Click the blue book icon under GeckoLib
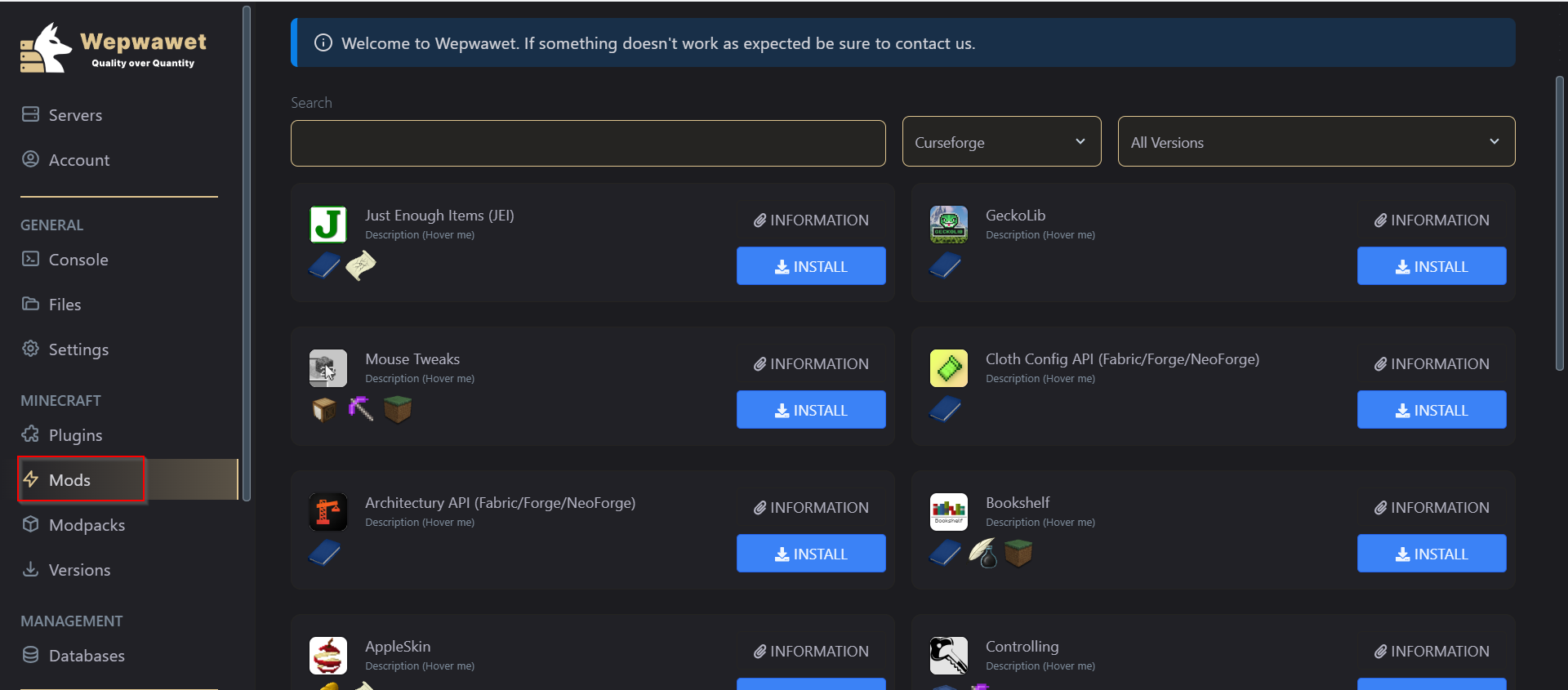Screen dimensions: 1568x690 [x=945, y=265]
